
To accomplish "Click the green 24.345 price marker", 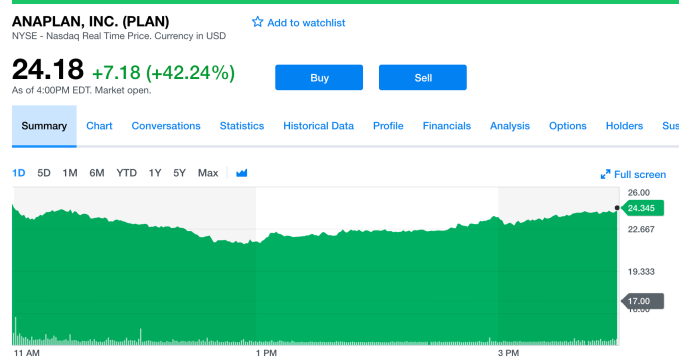I will (x=642, y=208).
